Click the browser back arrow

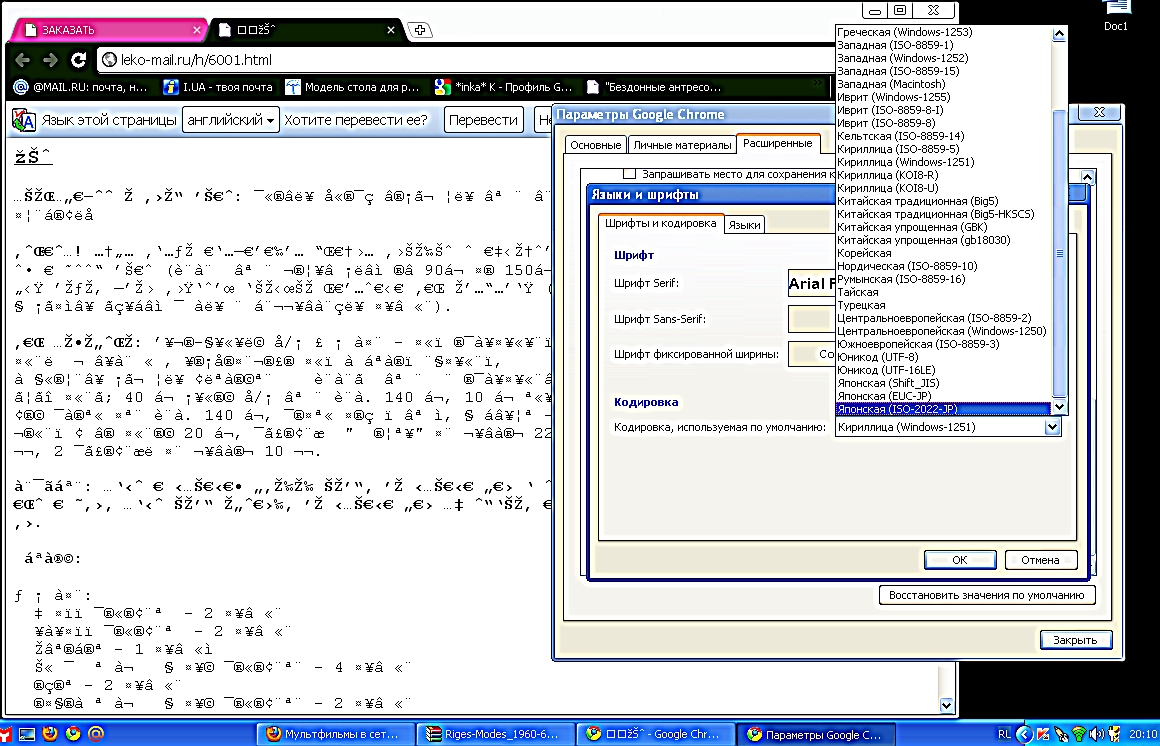[23, 60]
